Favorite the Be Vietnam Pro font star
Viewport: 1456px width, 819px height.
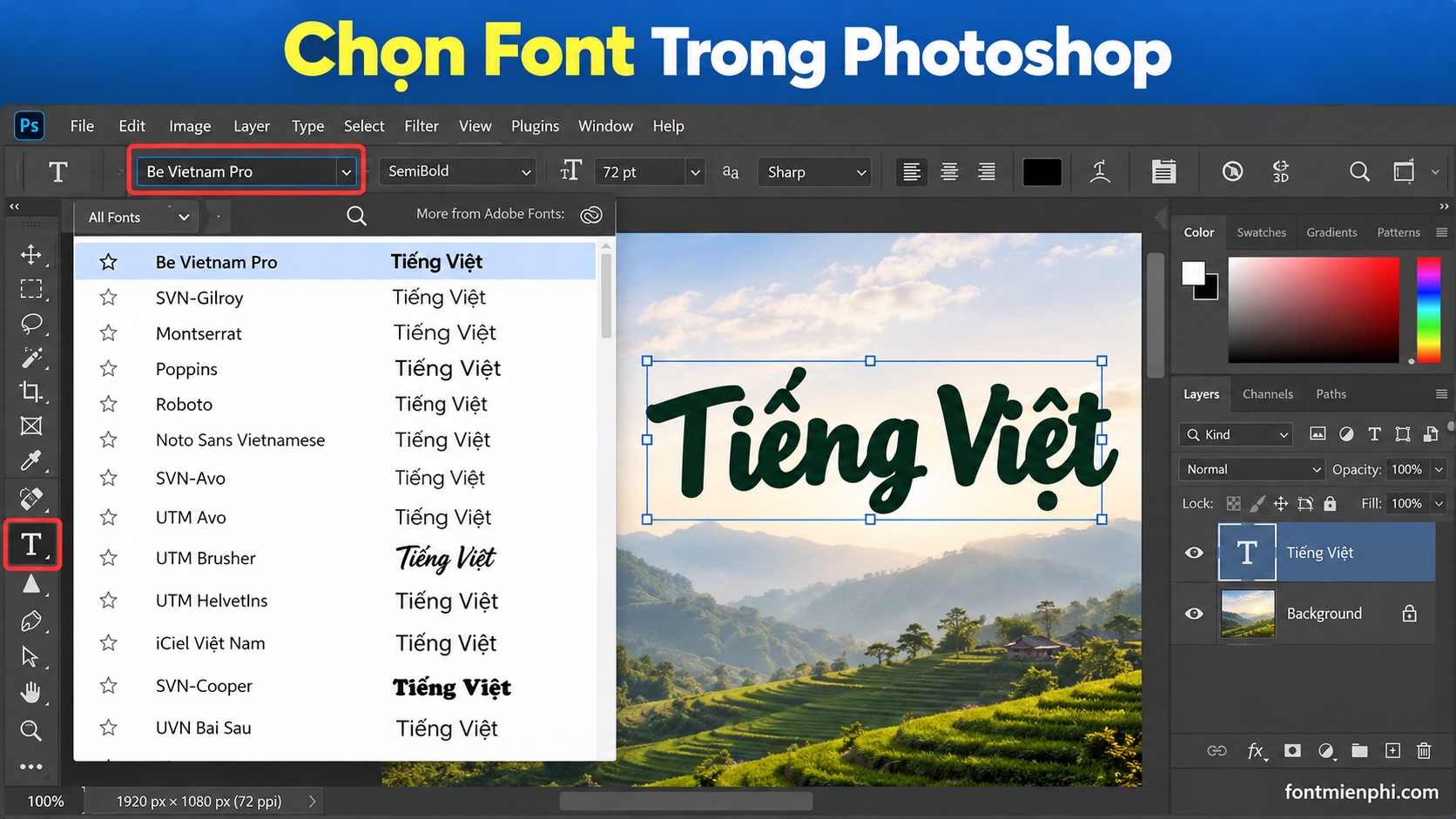[108, 262]
